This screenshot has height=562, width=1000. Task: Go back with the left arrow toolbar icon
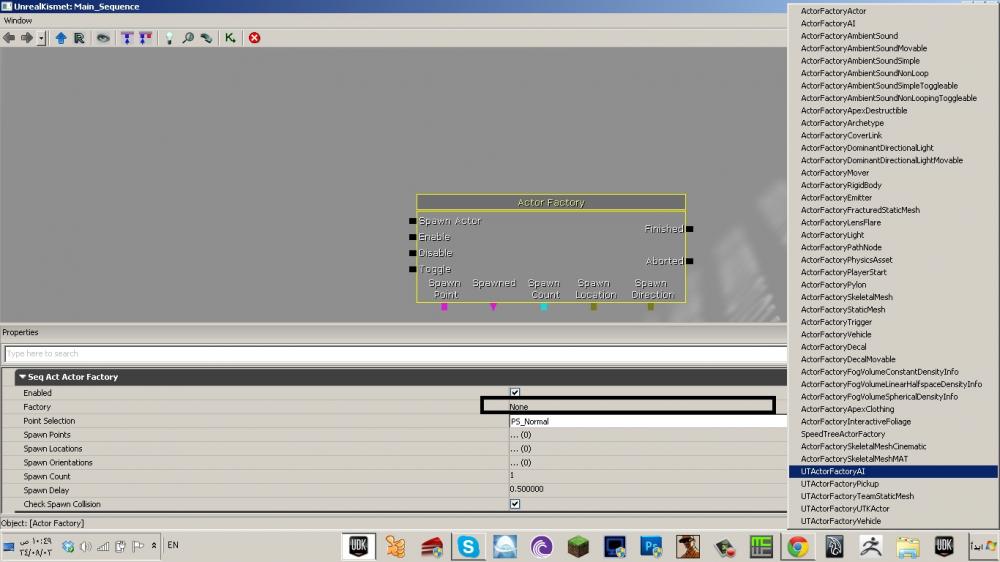9,38
